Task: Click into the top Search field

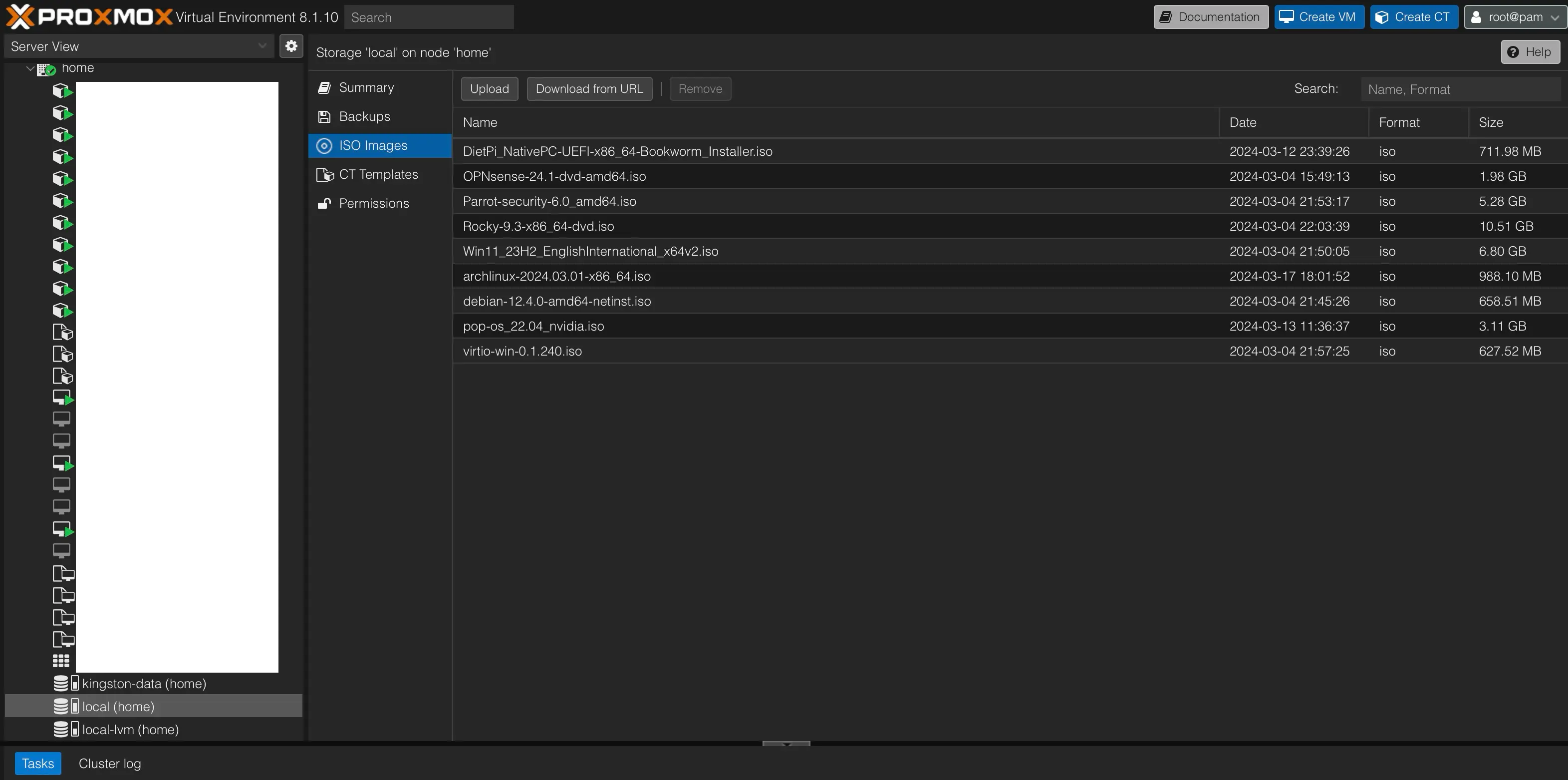Action: pyautogui.click(x=429, y=17)
